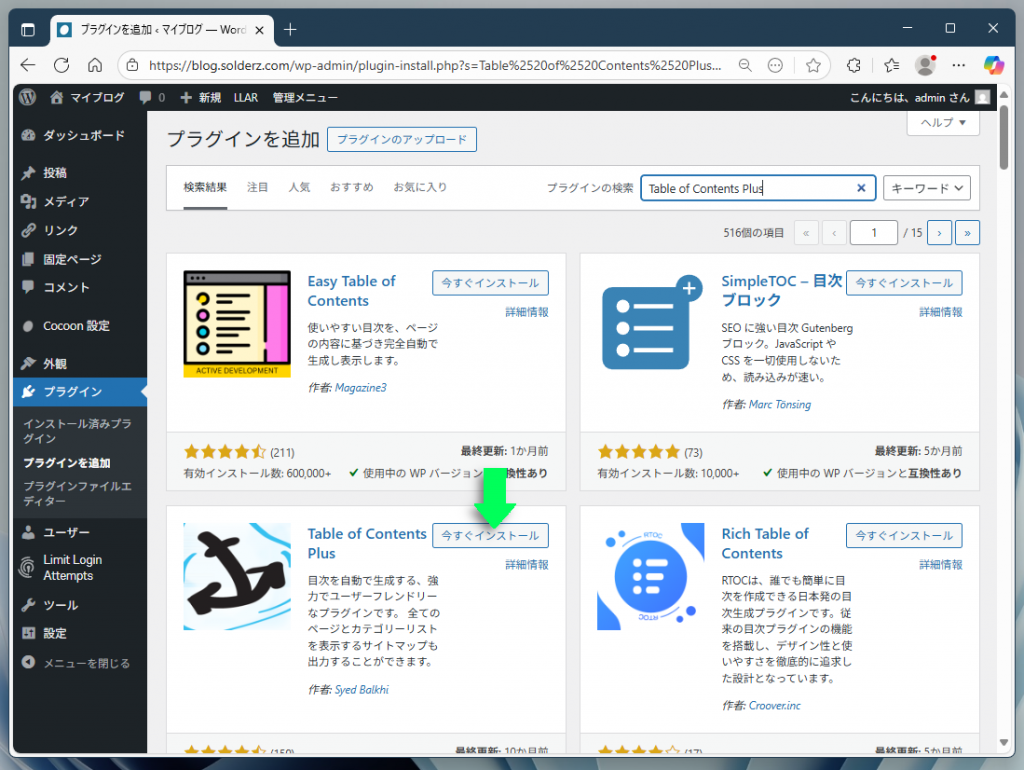The image size is (1024, 770).
Task: Open the ダッシュボード gauge icon in the sidebar
Action: pos(29,135)
